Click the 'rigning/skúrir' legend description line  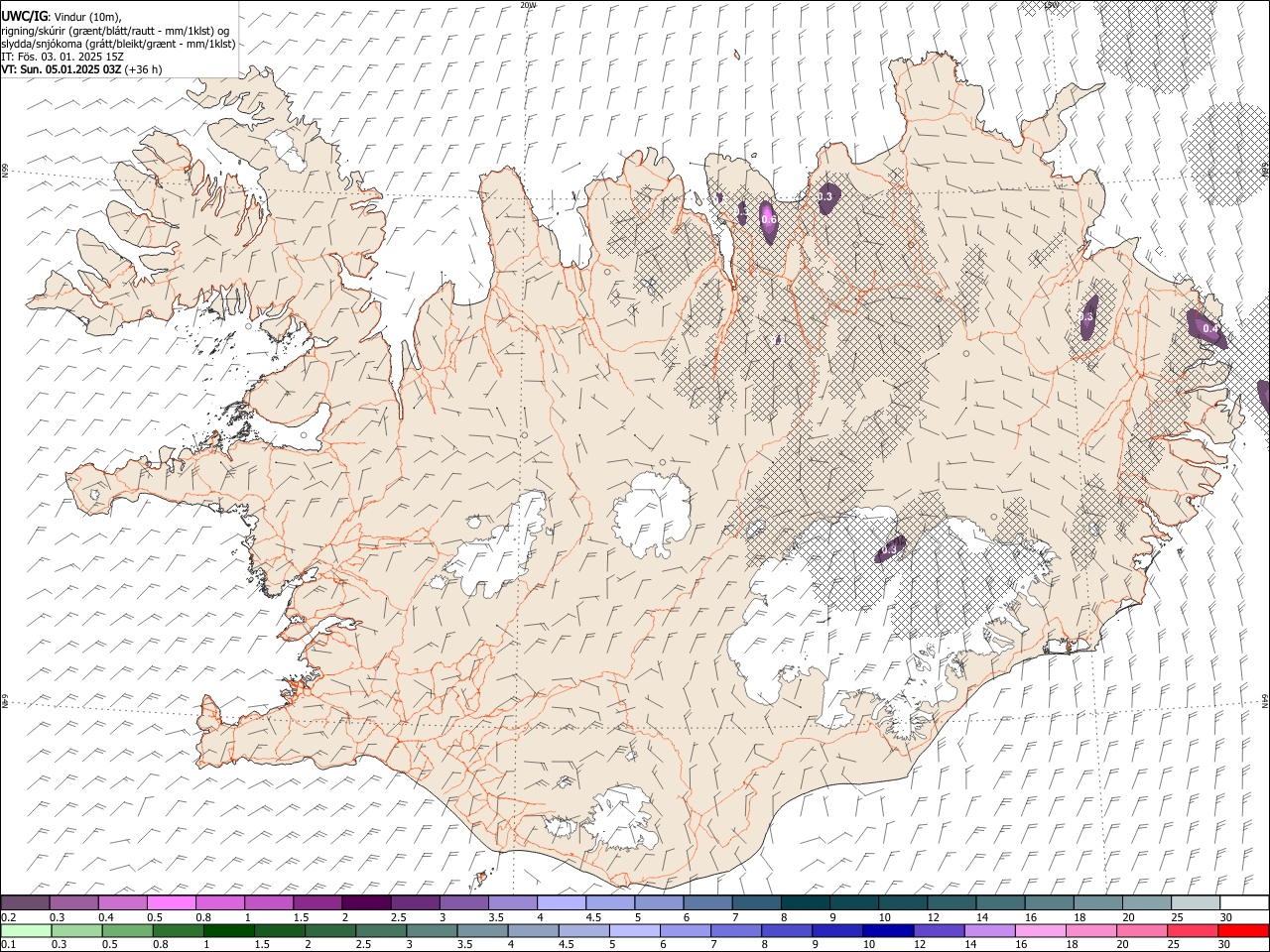[115, 31]
